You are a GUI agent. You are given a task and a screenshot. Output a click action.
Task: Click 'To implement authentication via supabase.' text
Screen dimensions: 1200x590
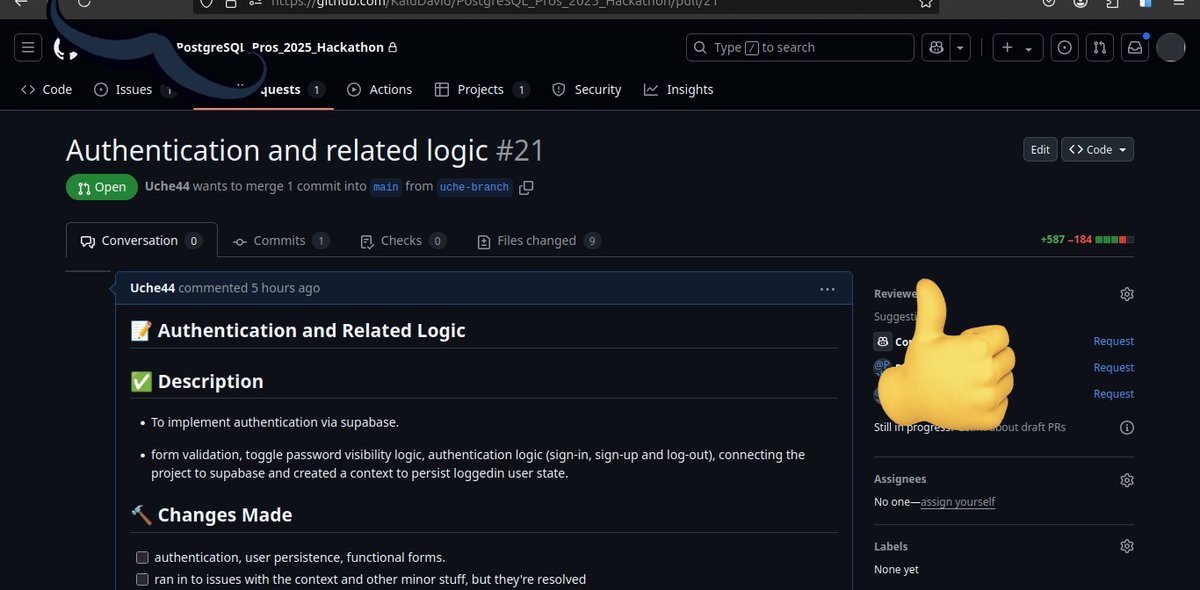coord(275,422)
